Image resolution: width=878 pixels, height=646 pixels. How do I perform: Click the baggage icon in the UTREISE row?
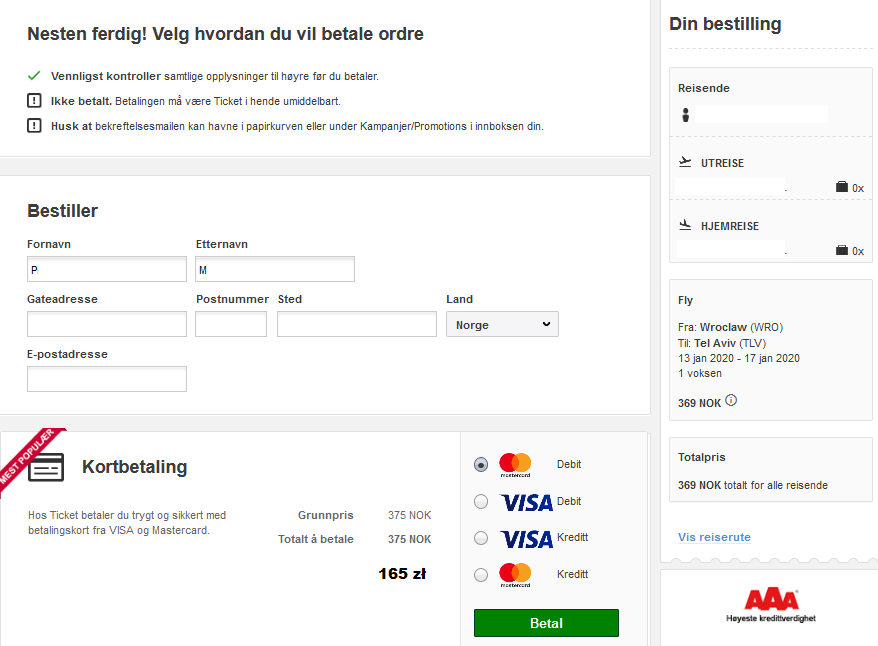[x=842, y=187]
